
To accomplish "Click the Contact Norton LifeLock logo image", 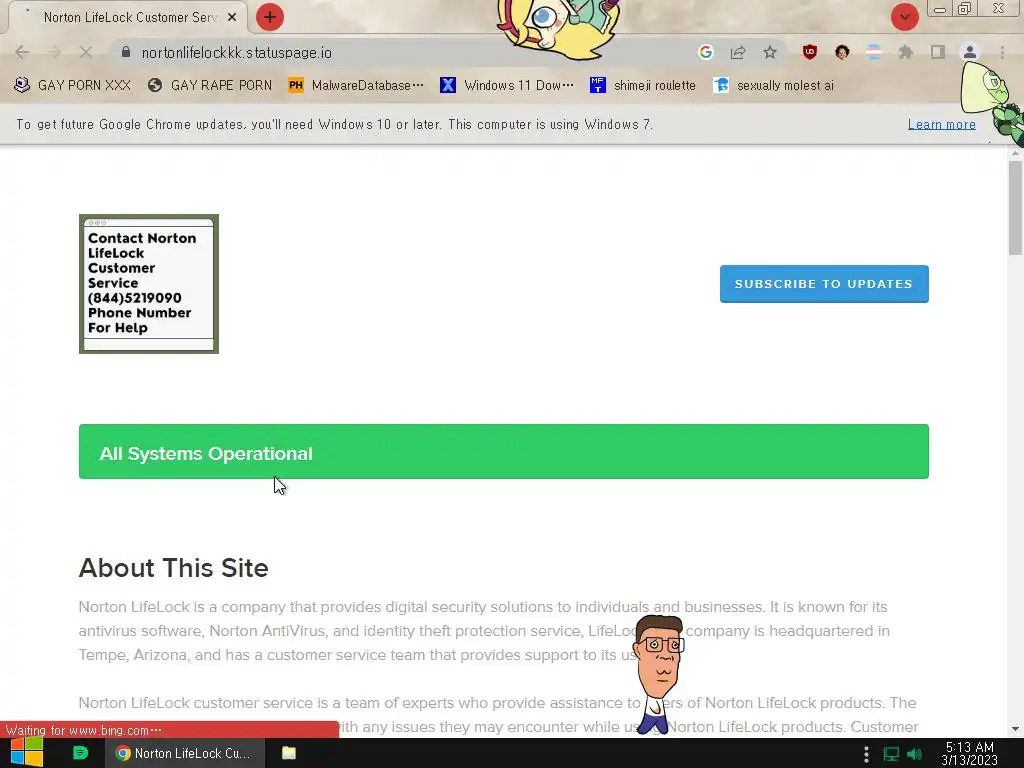I will click(x=149, y=284).
